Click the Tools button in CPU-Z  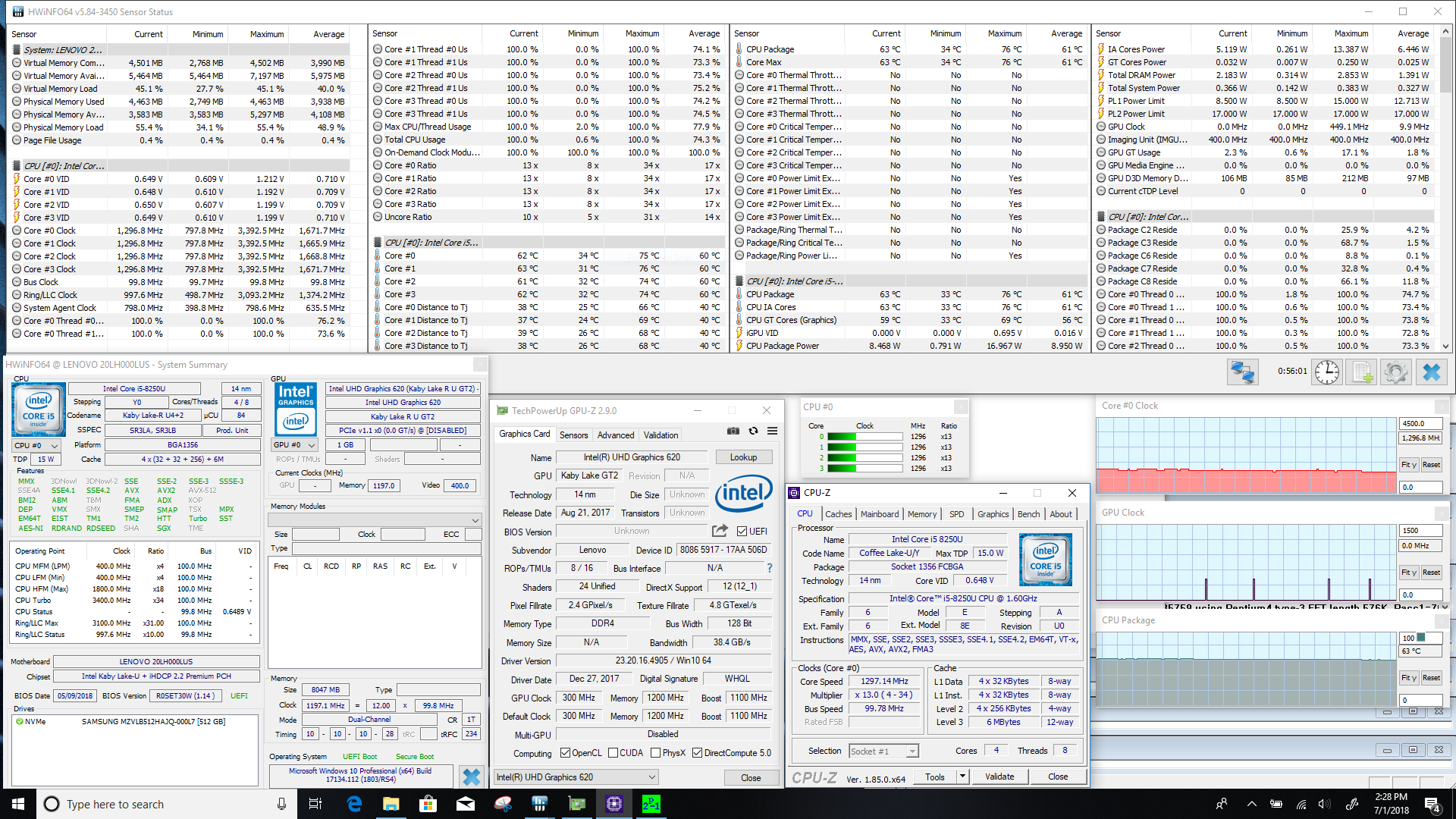pos(934,777)
